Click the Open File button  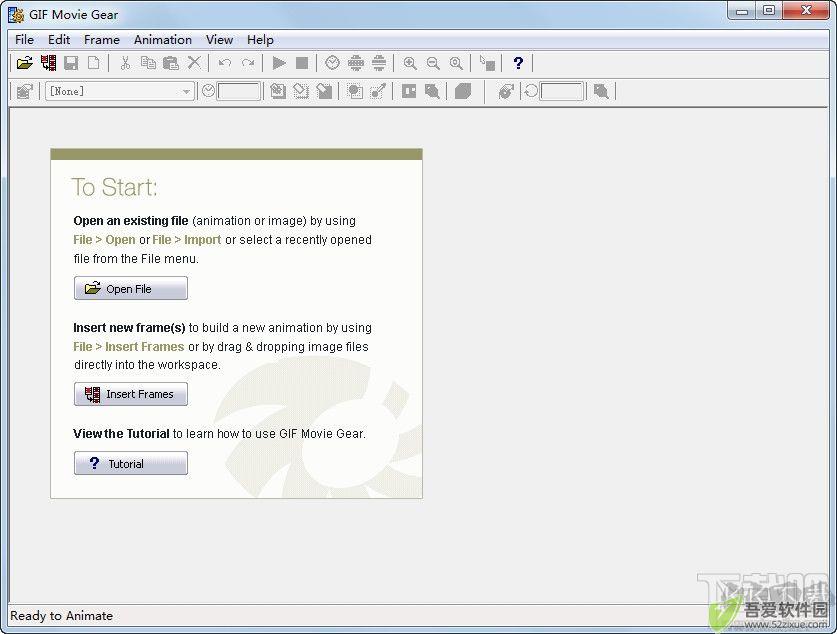tap(131, 288)
